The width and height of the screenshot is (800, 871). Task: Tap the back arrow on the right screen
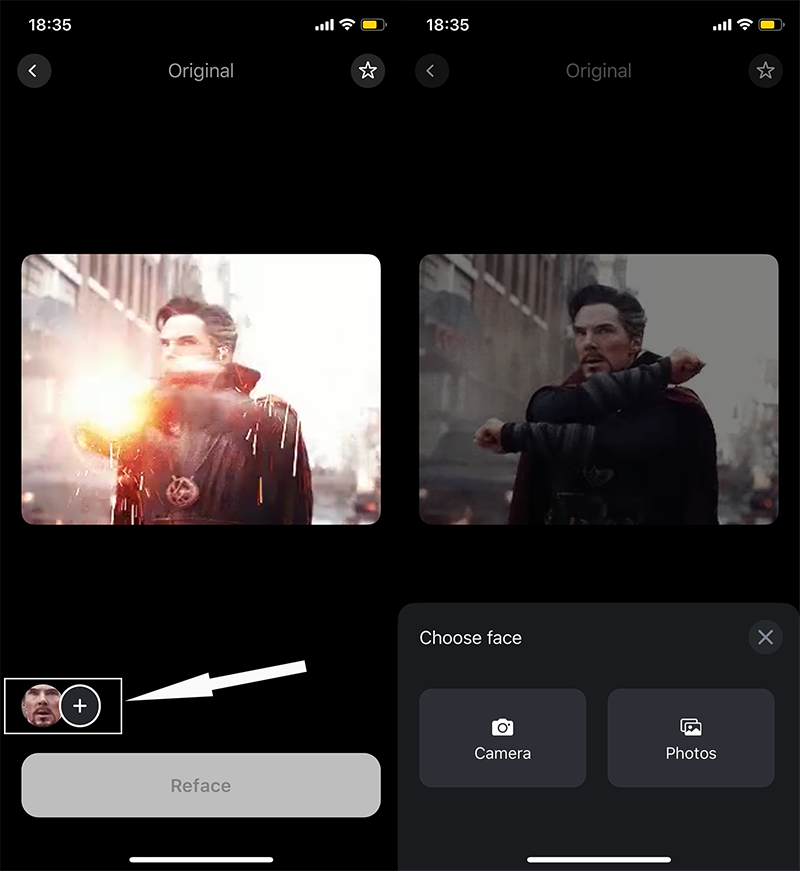coord(432,71)
